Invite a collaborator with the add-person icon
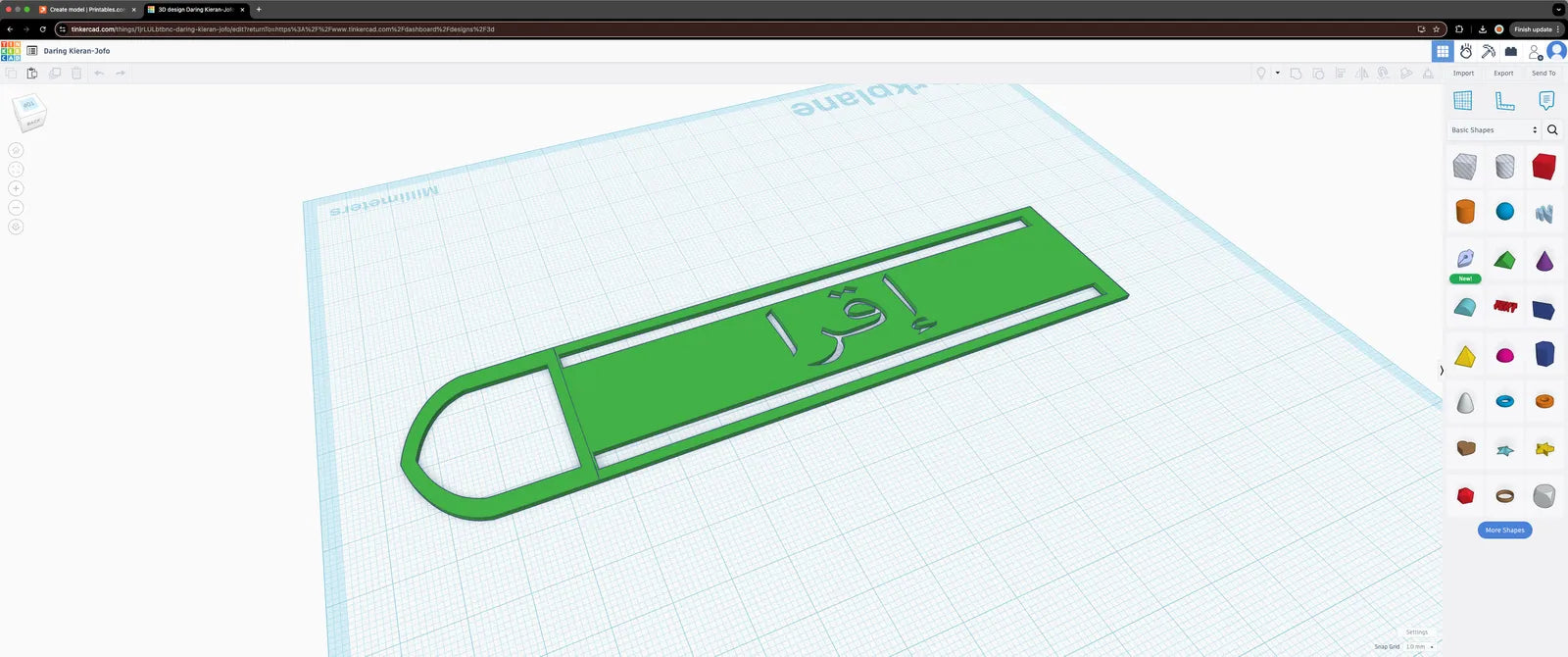Screen dimensions: 1568x657 (1536, 52)
